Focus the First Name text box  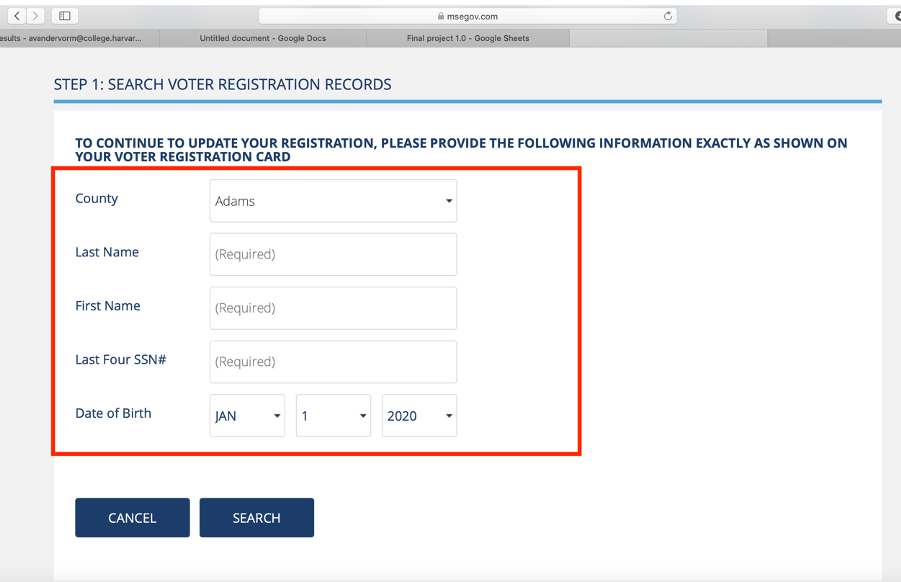point(333,308)
